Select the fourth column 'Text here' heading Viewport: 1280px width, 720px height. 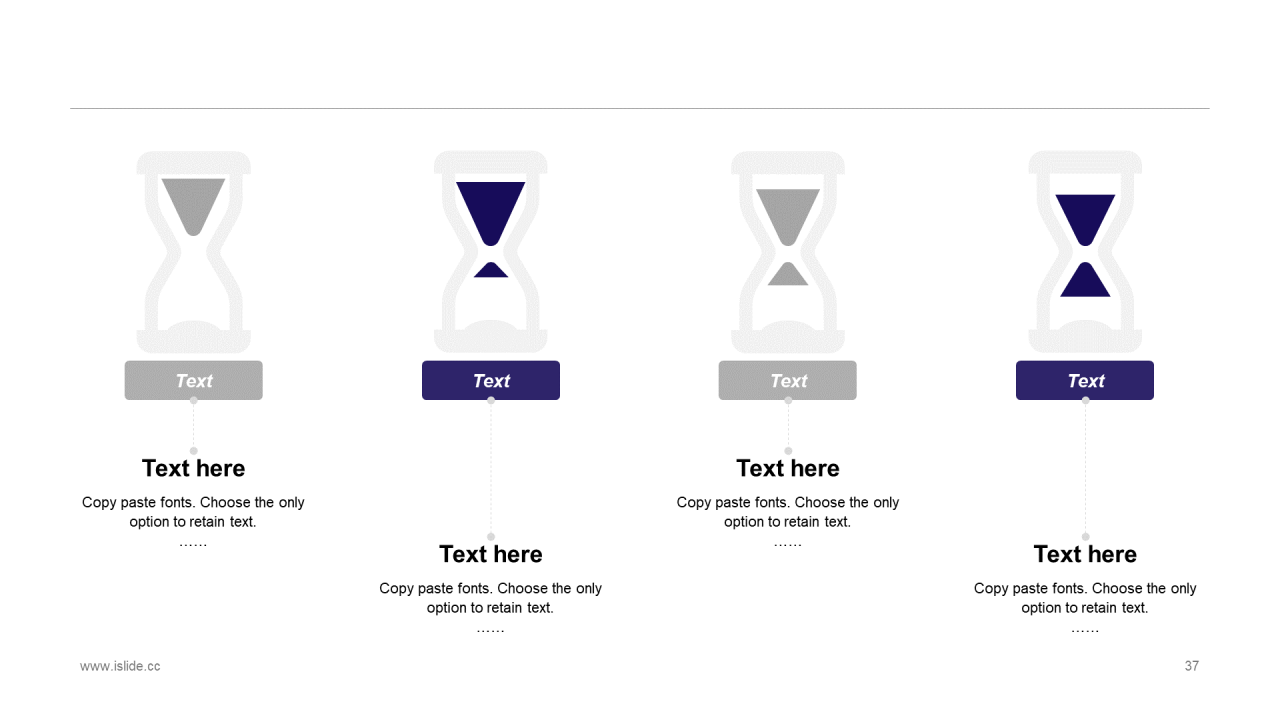1085,554
